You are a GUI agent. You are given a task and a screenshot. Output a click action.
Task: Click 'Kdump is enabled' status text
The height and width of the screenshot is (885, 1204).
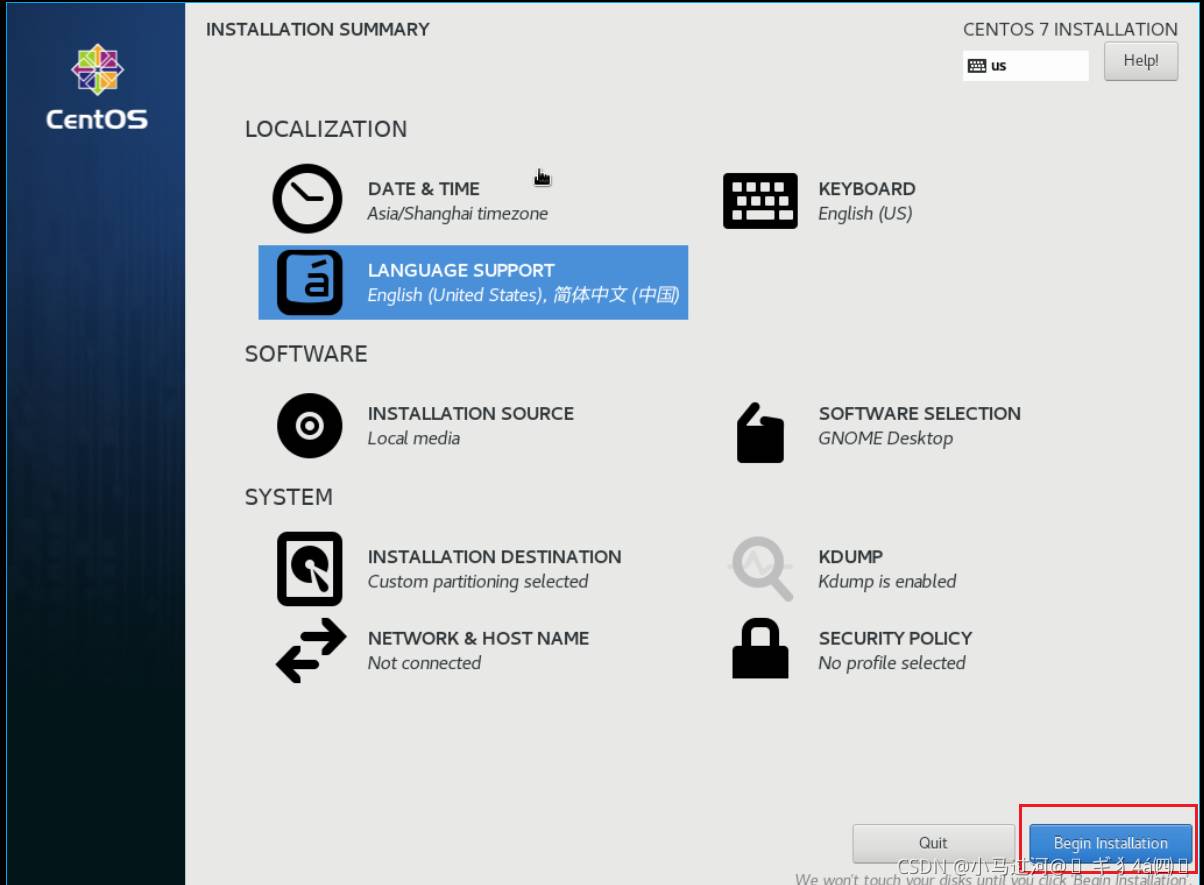[887, 582]
